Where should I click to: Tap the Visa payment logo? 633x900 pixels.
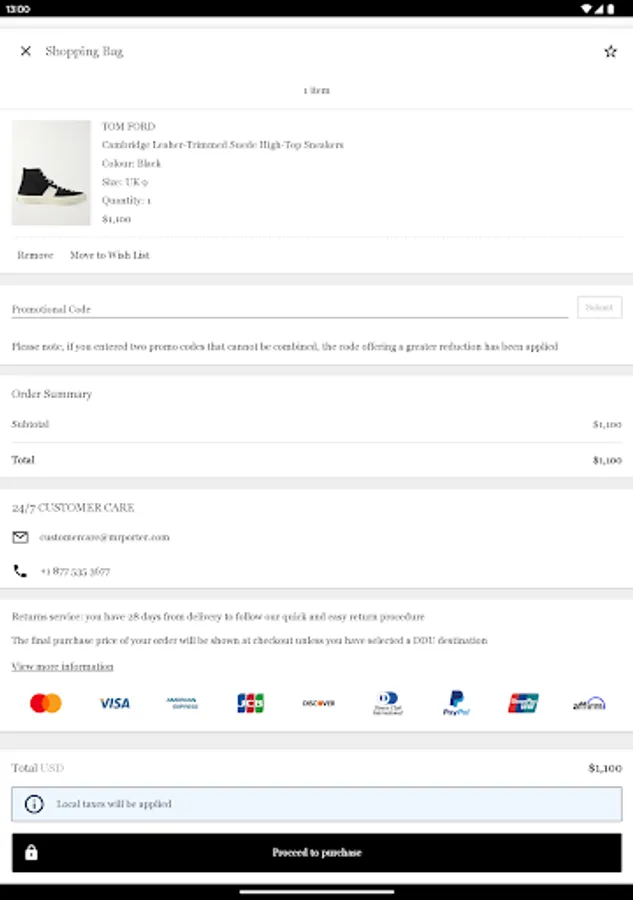click(115, 703)
